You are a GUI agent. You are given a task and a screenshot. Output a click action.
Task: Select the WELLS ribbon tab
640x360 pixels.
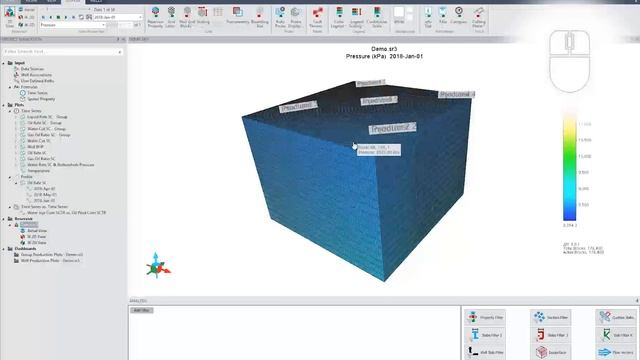click(96, 1)
